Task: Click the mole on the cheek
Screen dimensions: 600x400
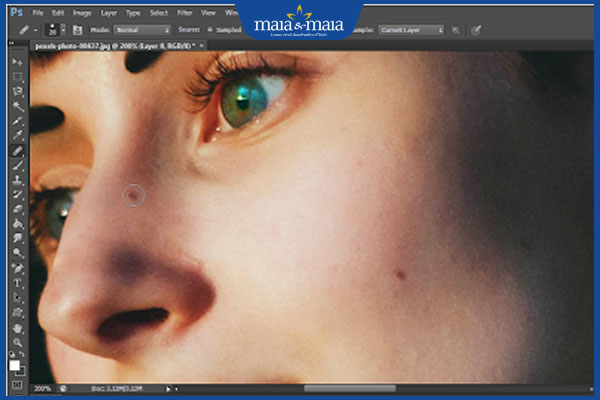Action: click(x=400, y=274)
